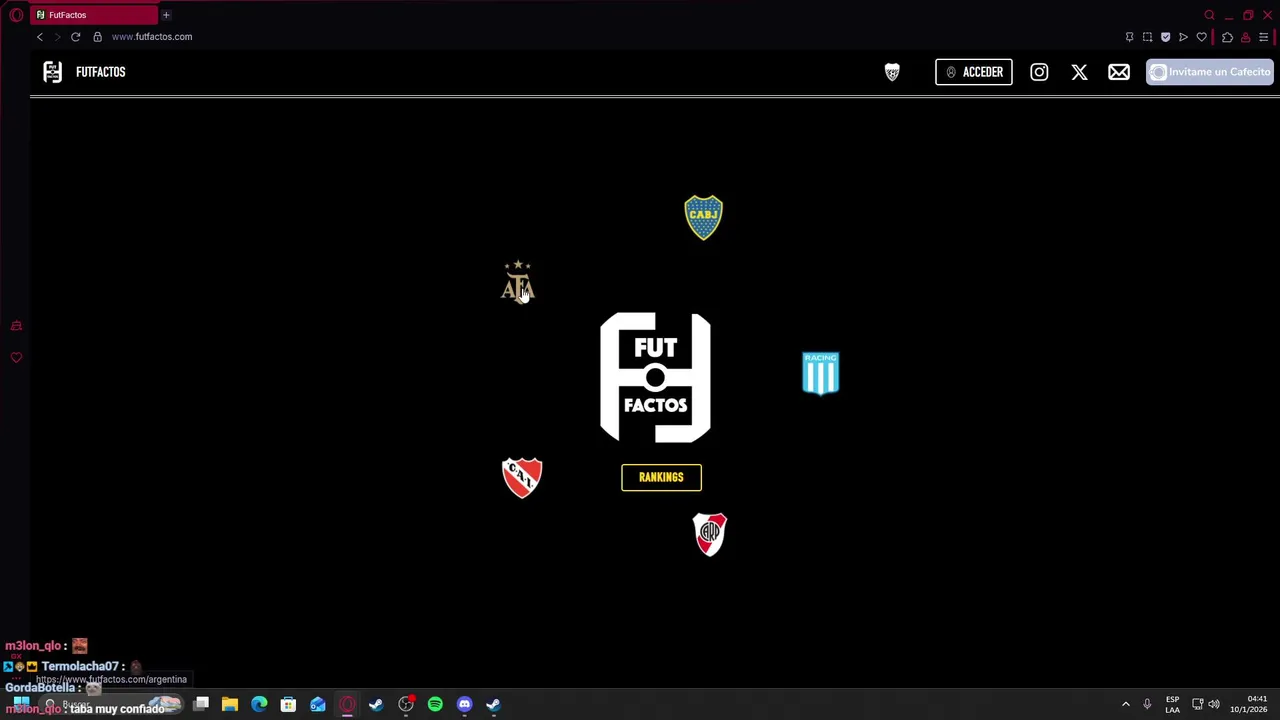Open File Explorer from the taskbar
This screenshot has height=720, width=1280.
tap(230, 705)
